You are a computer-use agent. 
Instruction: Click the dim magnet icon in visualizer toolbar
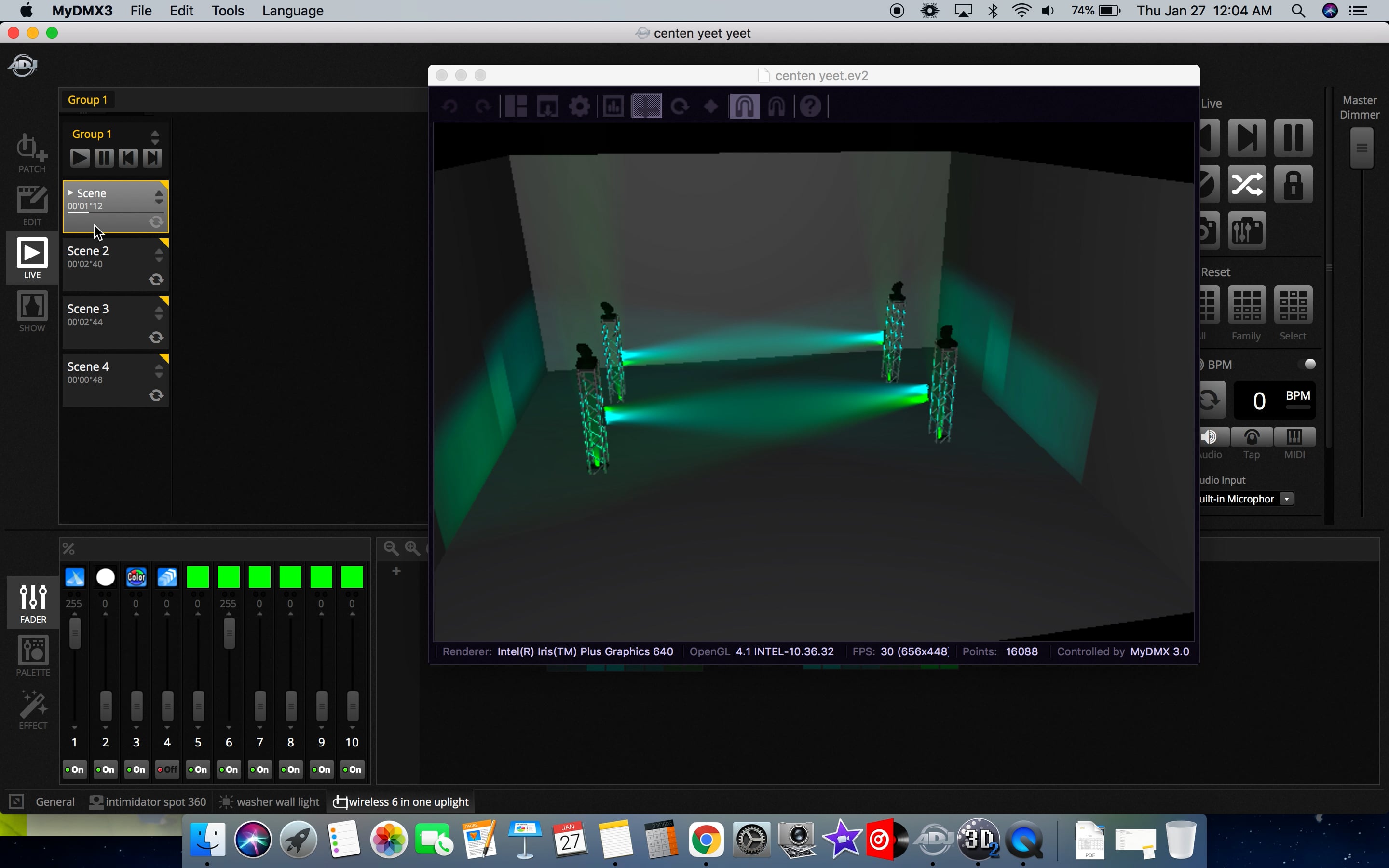coord(776,106)
